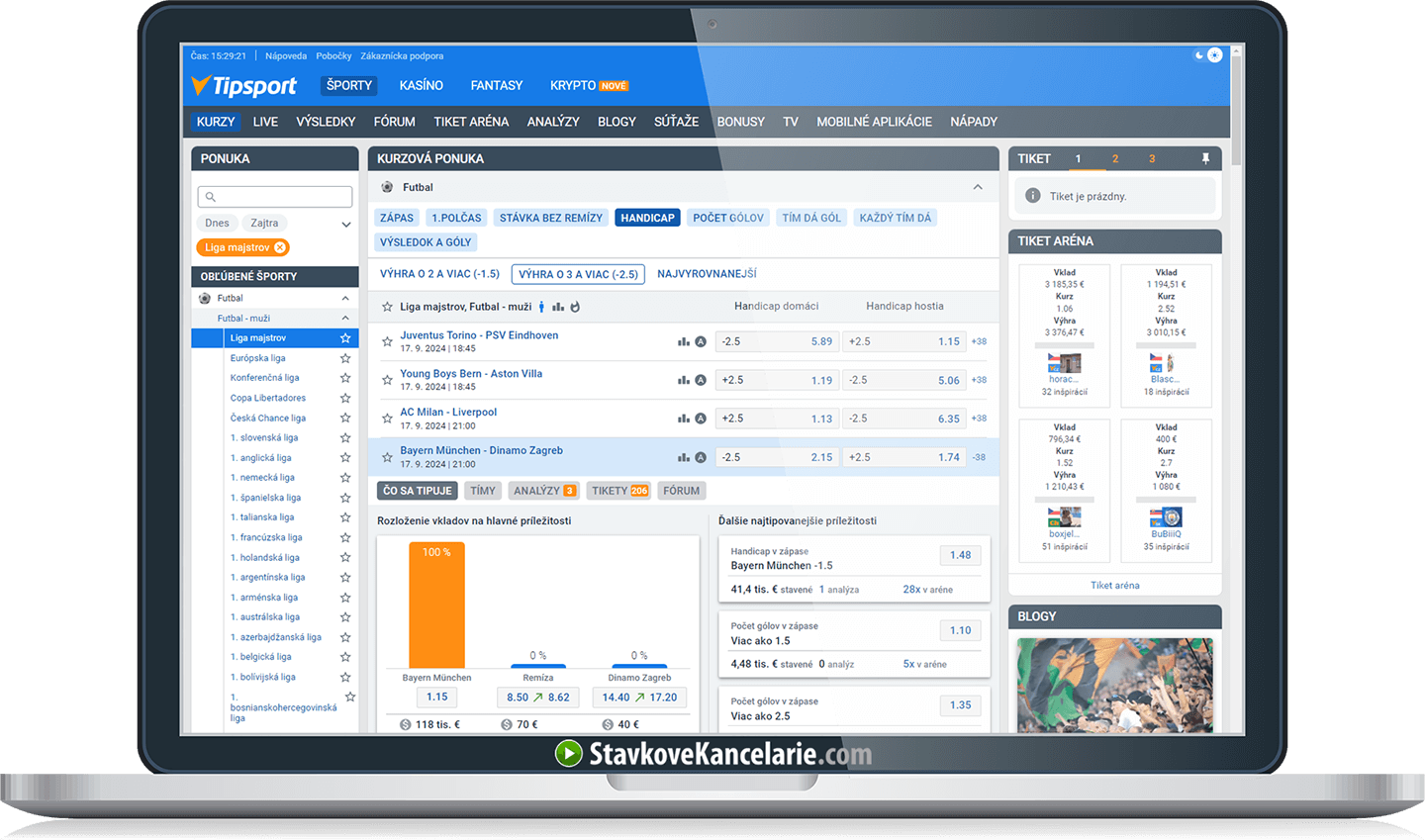Click Remíza odds 8.50 → 8.62

pos(538,698)
